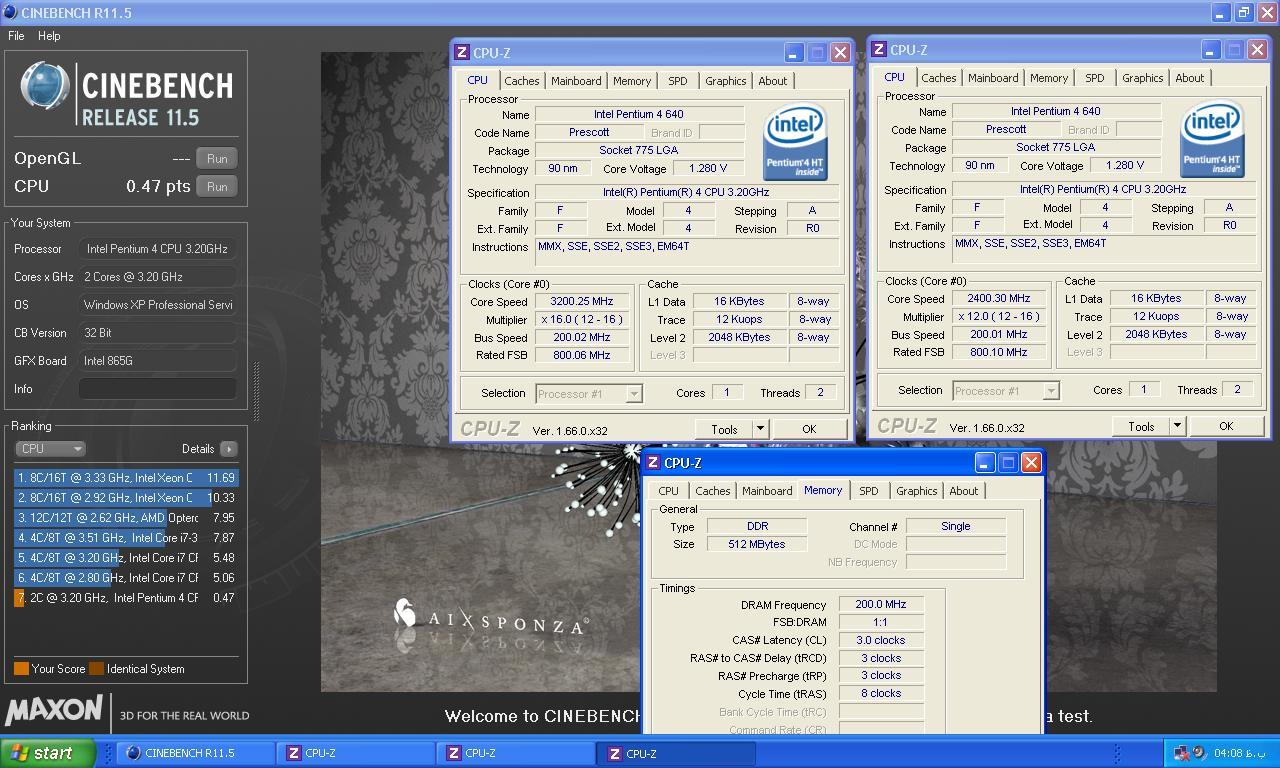Viewport: 1280px width, 768px height.
Task: Click OK in right CPU-Z window
Action: click(x=1226, y=426)
